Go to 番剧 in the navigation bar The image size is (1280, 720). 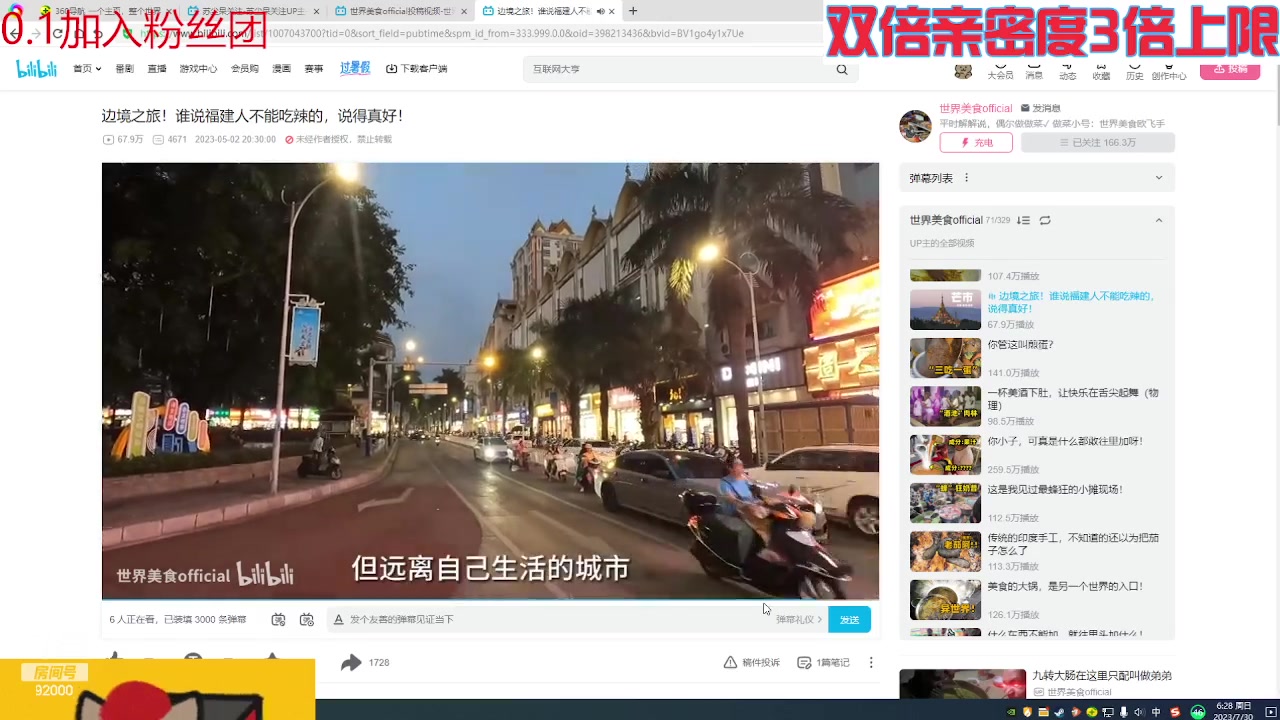(124, 69)
